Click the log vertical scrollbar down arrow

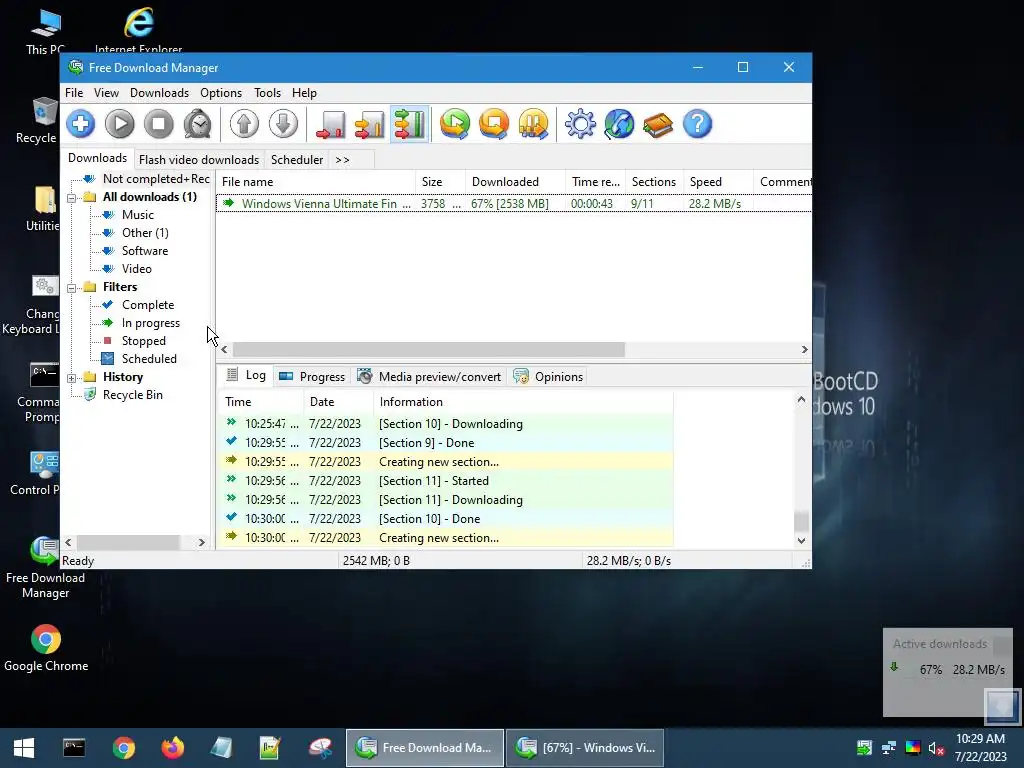pos(801,541)
